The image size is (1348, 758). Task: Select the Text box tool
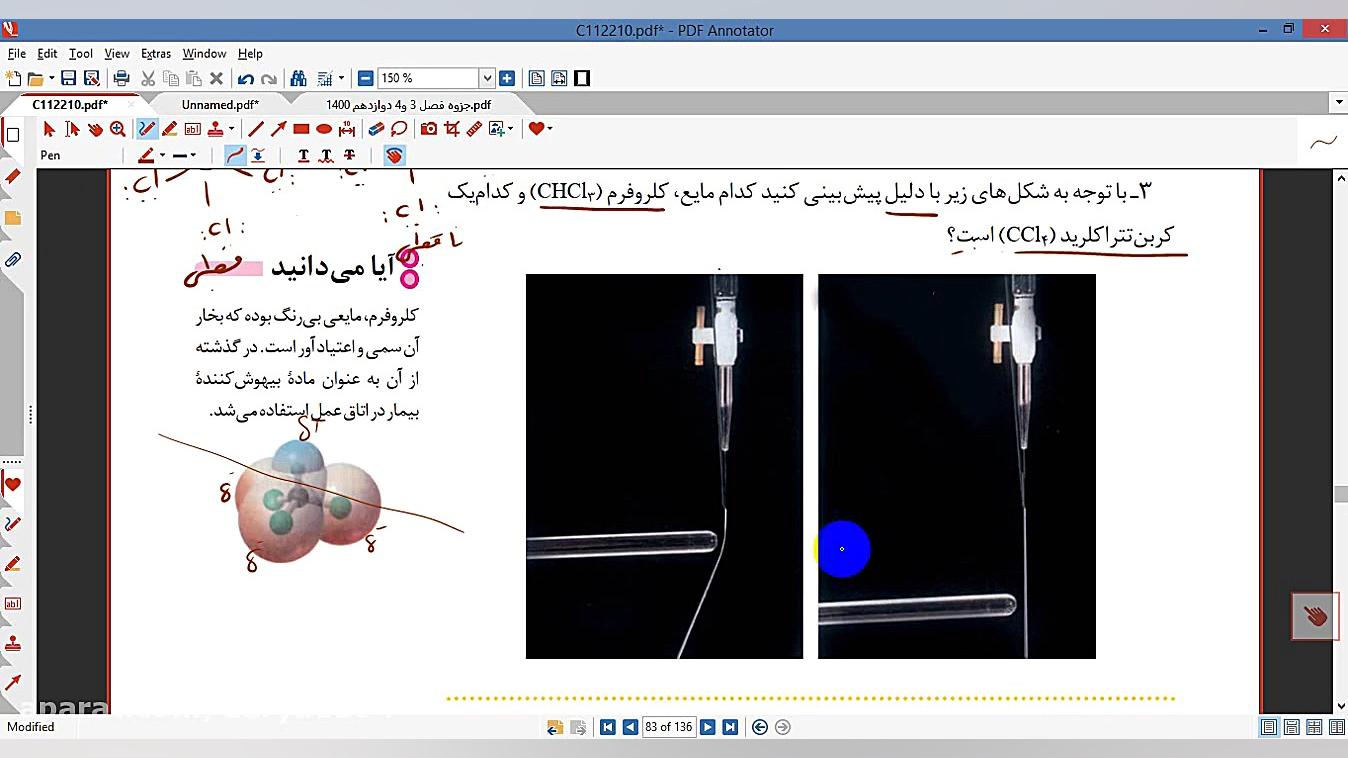[192, 129]
